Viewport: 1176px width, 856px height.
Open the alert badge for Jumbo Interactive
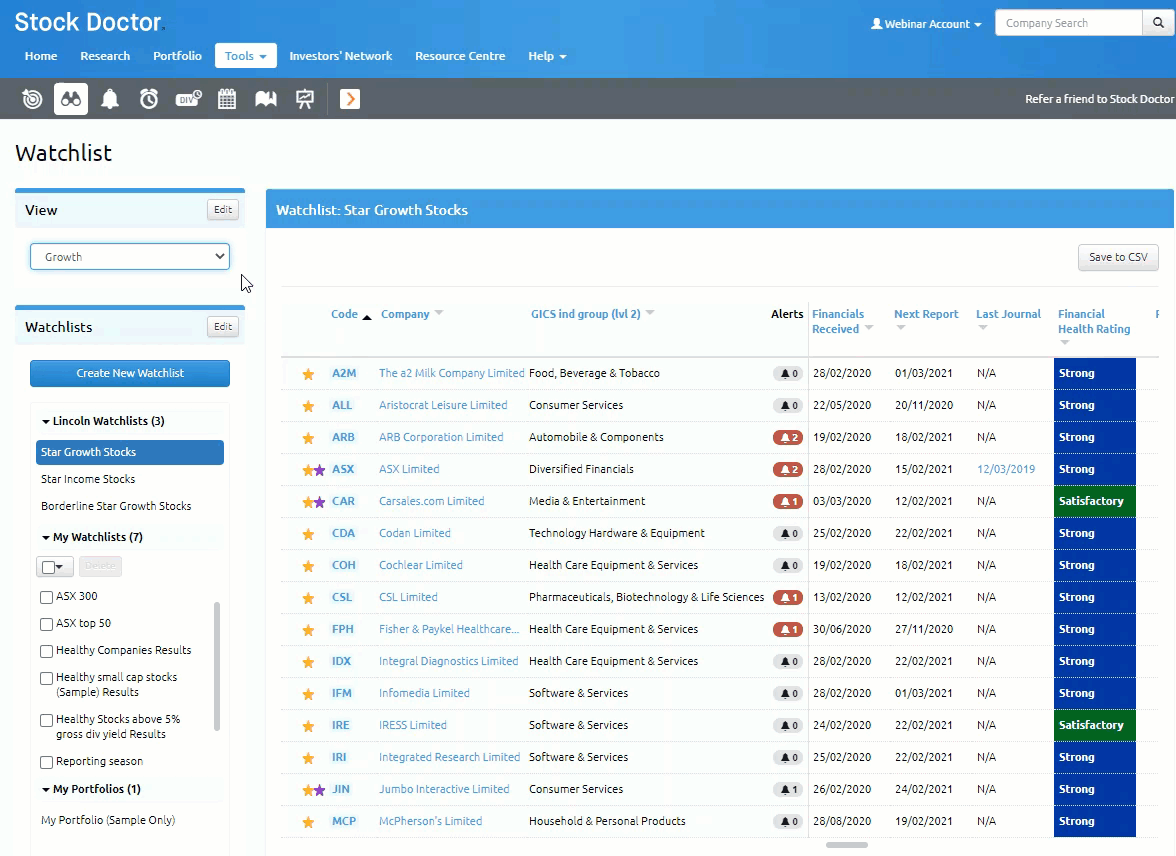point(788,789)
